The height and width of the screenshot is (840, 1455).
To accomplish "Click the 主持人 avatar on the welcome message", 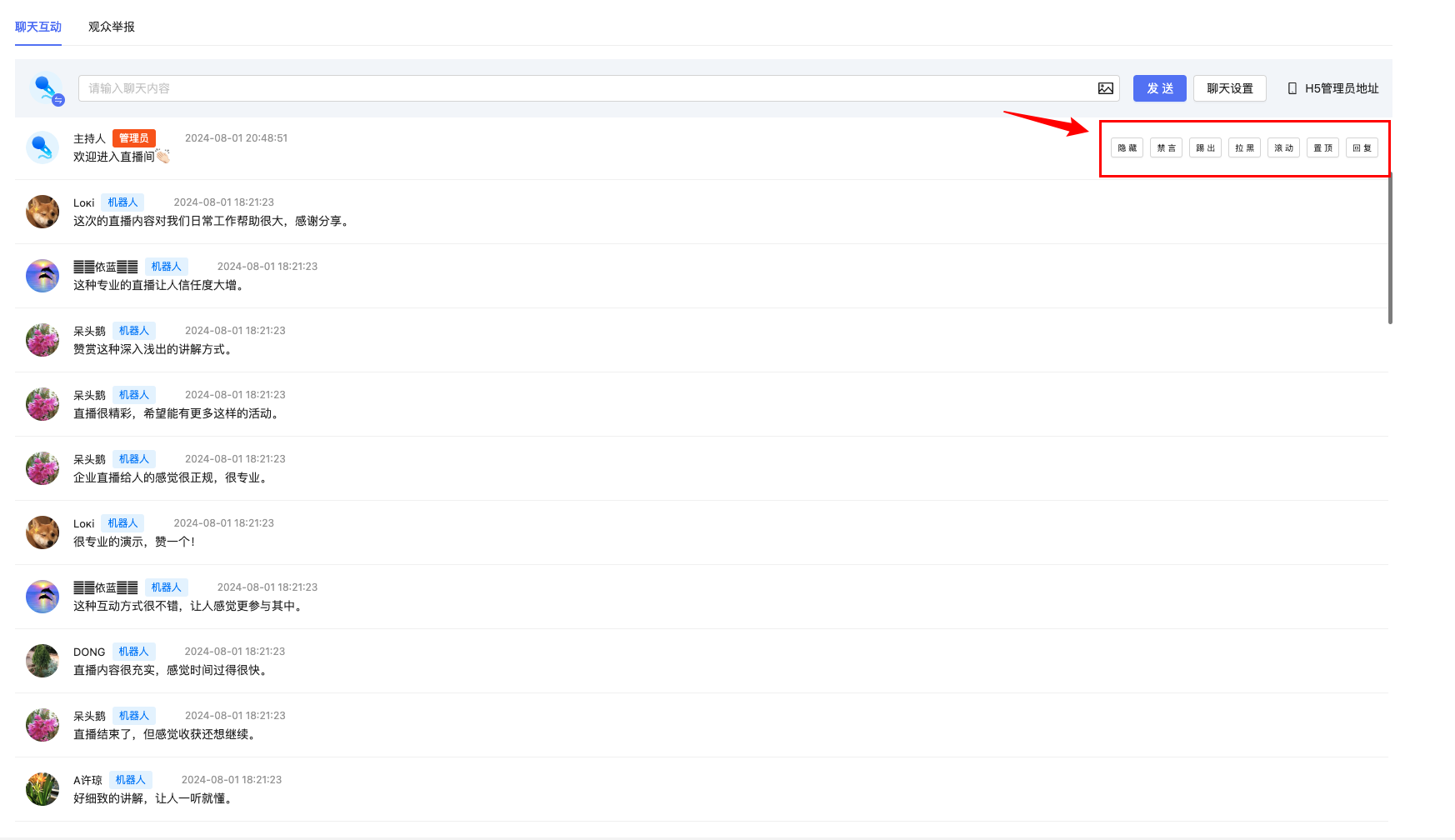I will point(42,147).
